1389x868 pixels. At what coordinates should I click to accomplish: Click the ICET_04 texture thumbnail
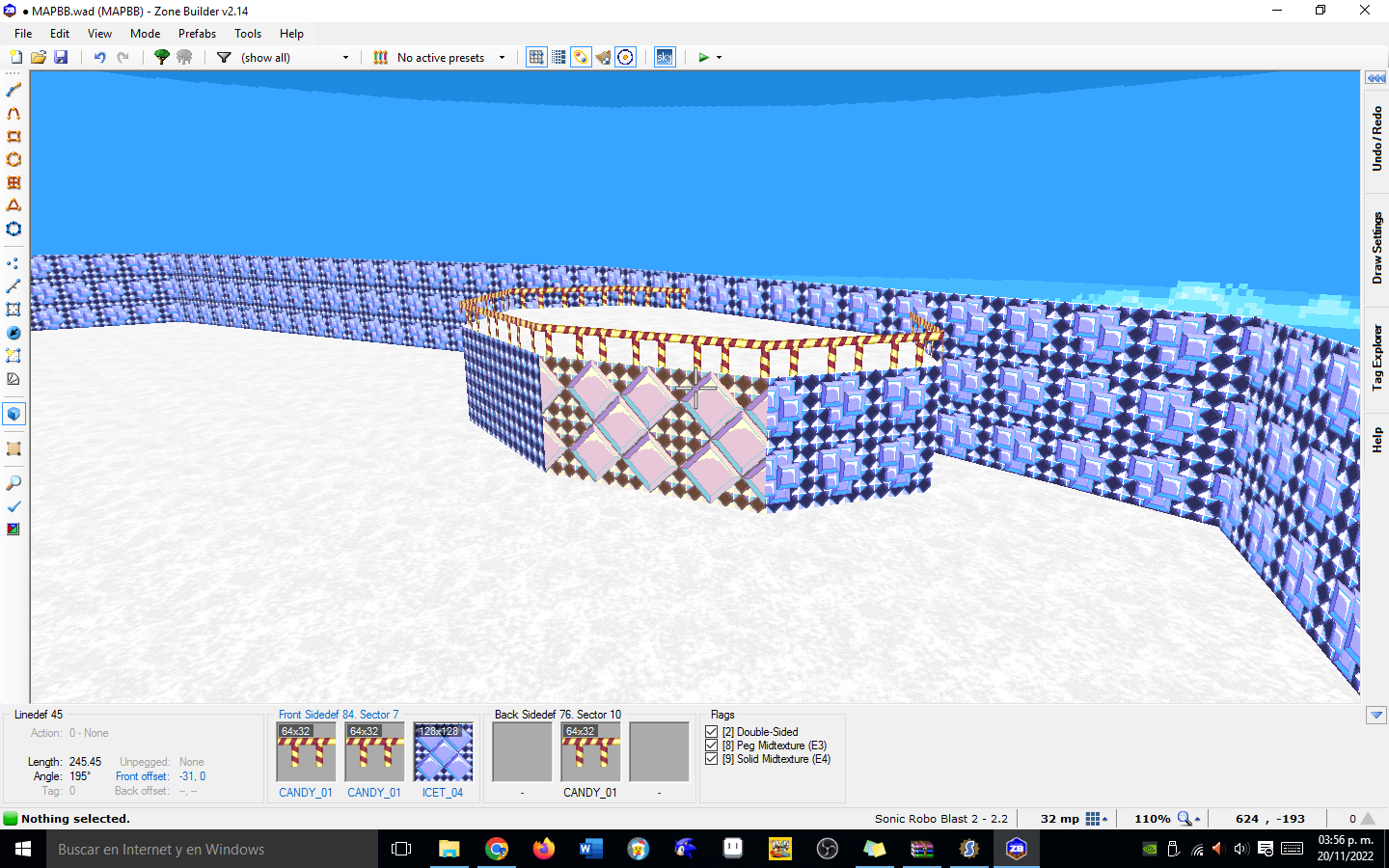(x=443, y=752)
